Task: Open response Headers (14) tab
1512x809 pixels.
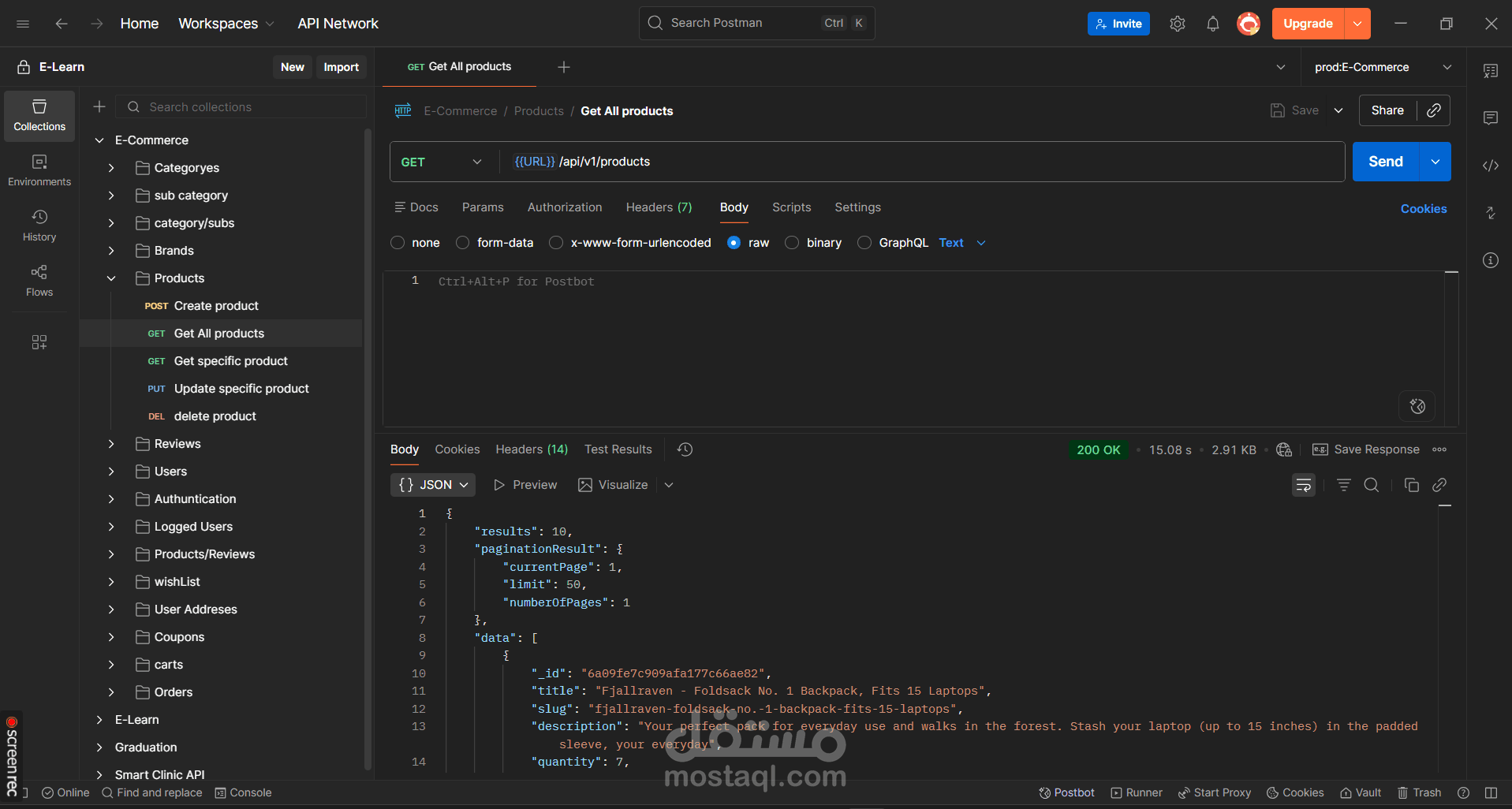Action: tap(532, 449)
